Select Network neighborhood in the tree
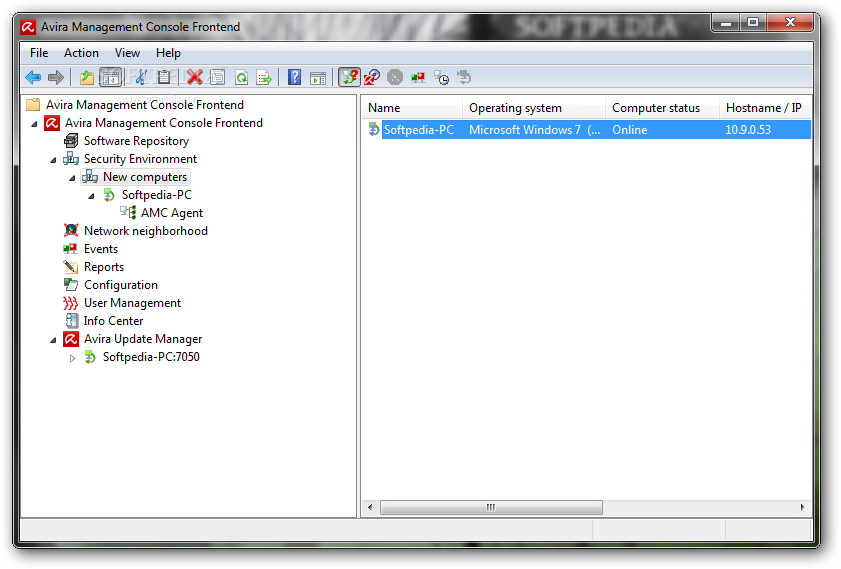This screenshot has width=841, height=569. [146, 231]
